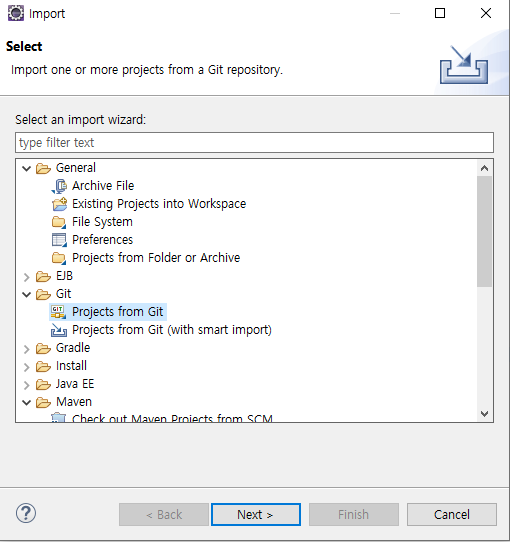Screen dimensions: 510x542
Task: Select the Gradle label
Action: click(73, 348)
